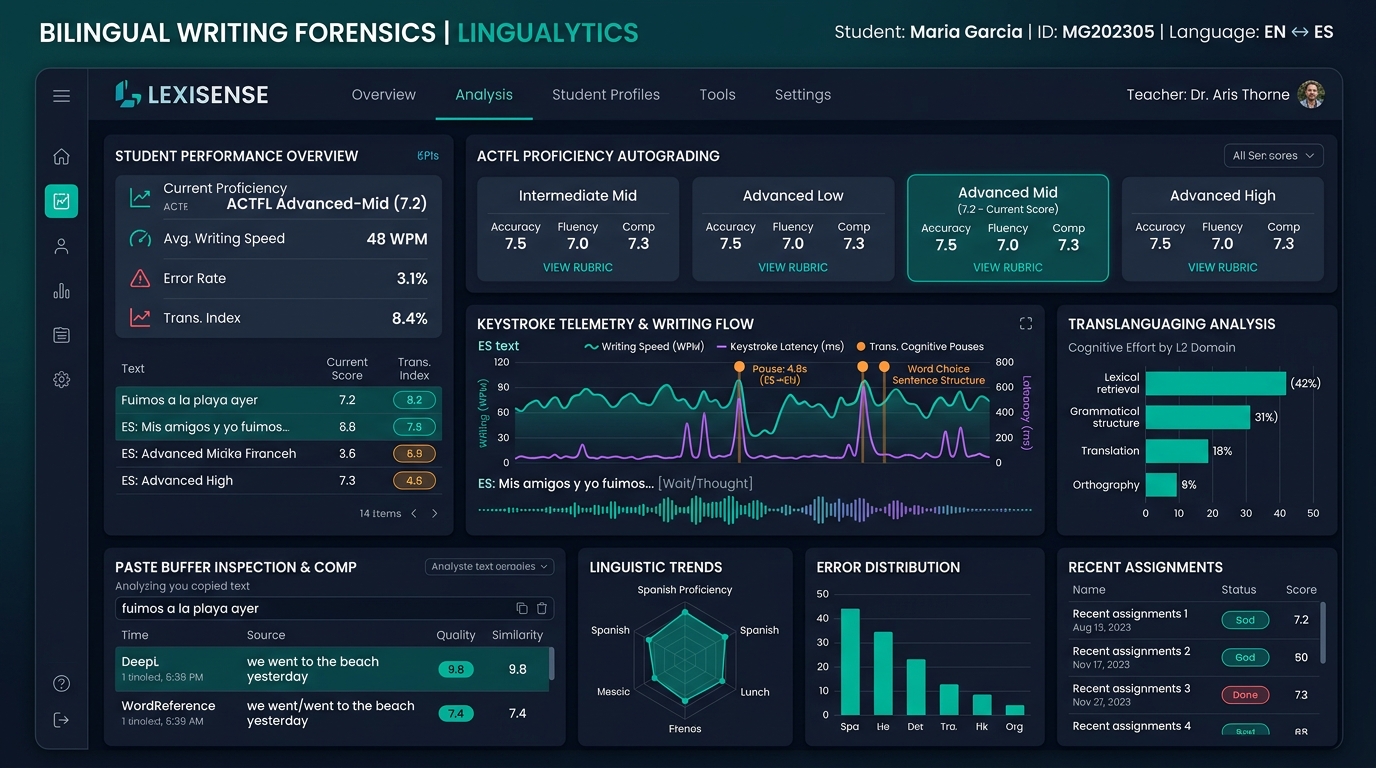Click Dr. Aris Thorne's avatar
The width and height of the screenshot is (1376, 768).
pos(1311,95)
